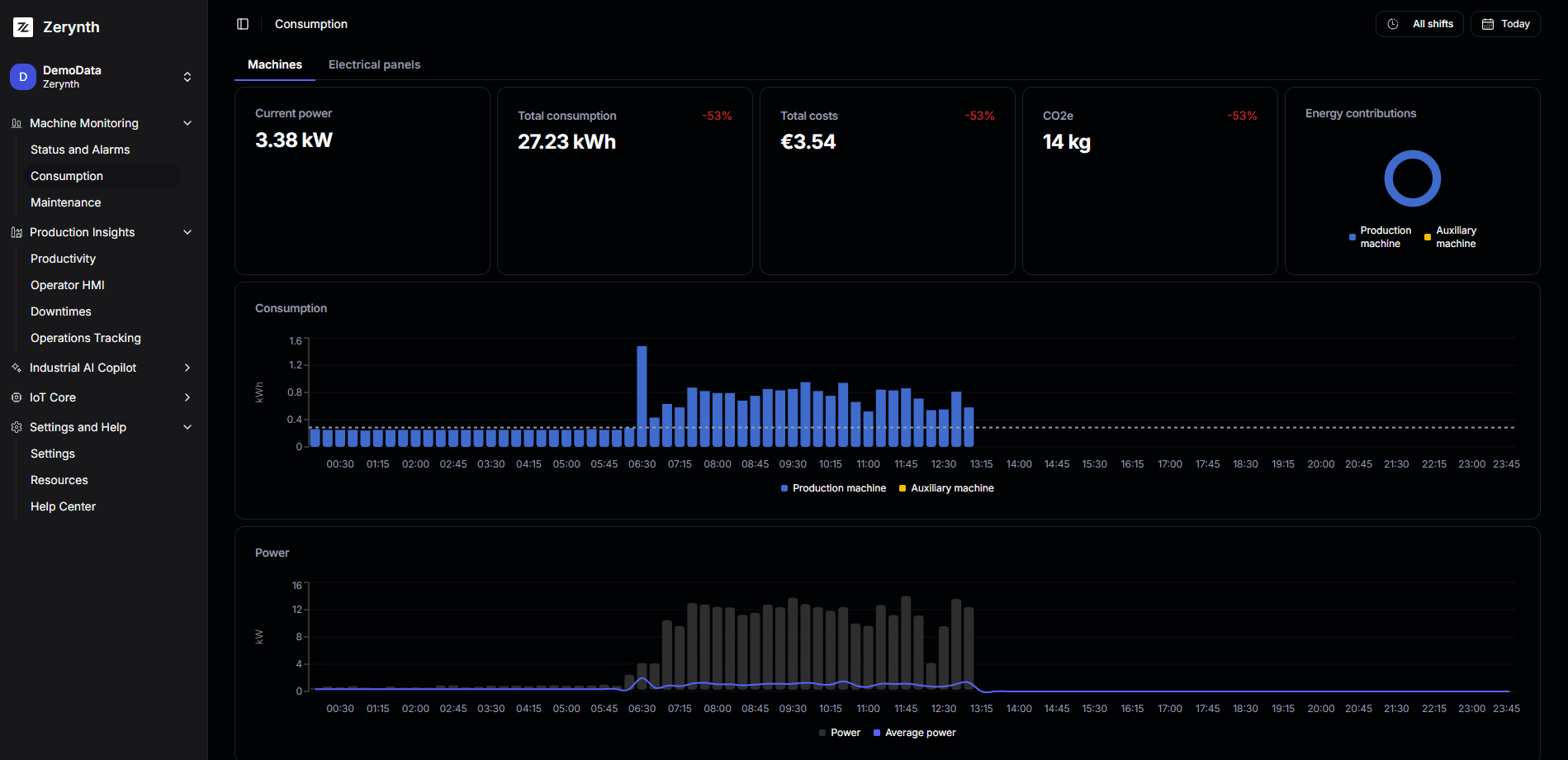Image resolution: width=1568 pixels, height=760 pixels.
Task: Click the clock icon beside All shifts
Action: click(x=1390, y=23)
